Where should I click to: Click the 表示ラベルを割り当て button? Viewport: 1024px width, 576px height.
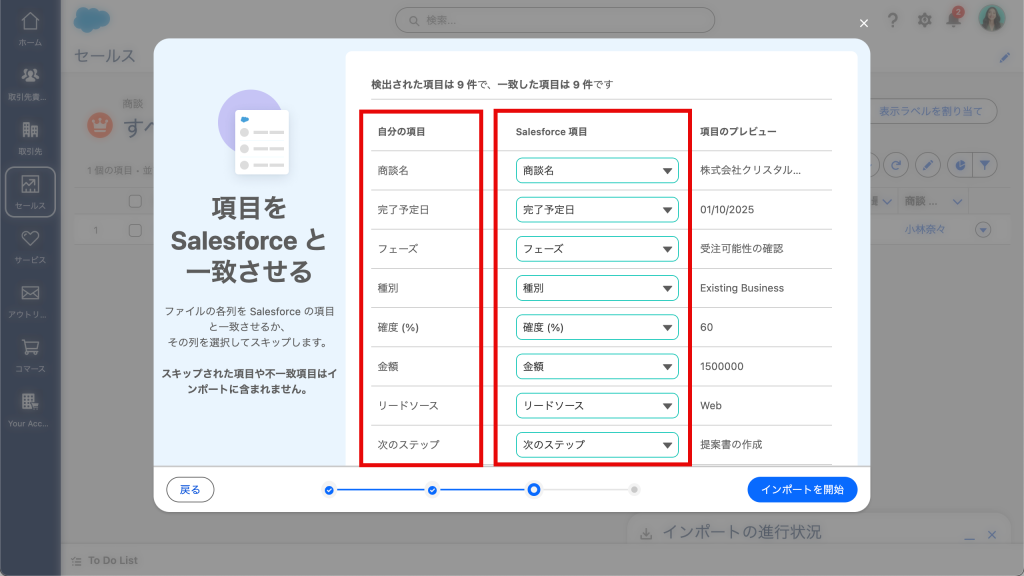(930, 111)
